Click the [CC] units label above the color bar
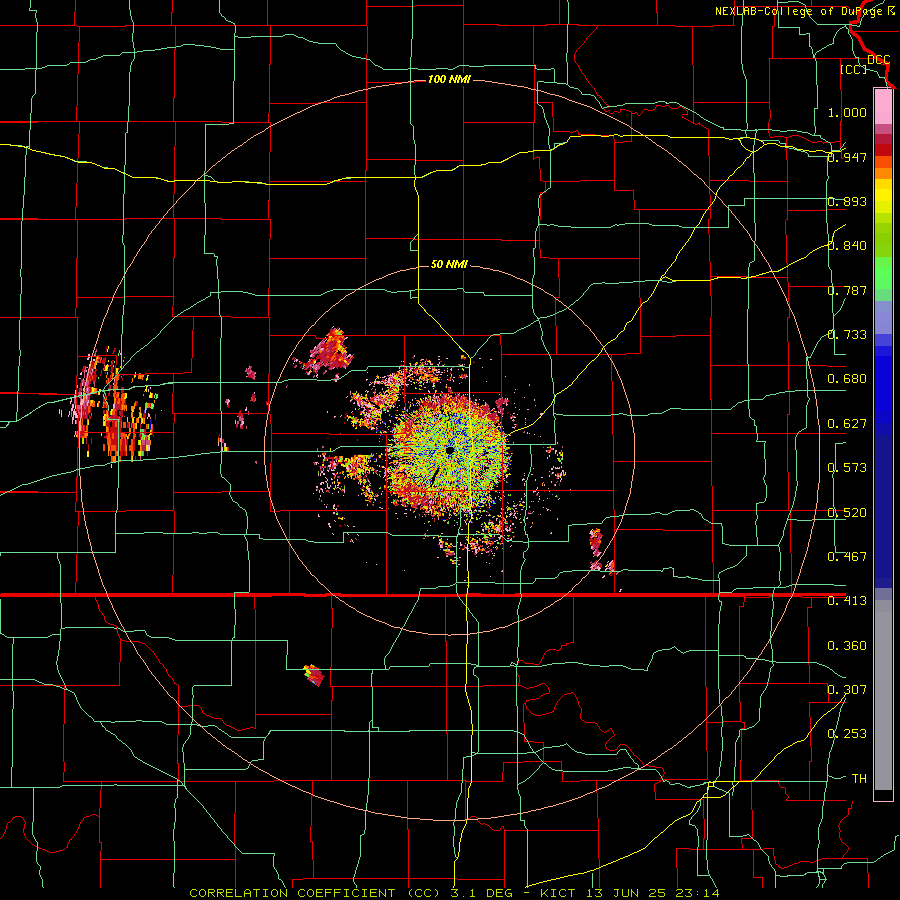The image size is (900, 900). pyautogui.click(x=854, y=69)
